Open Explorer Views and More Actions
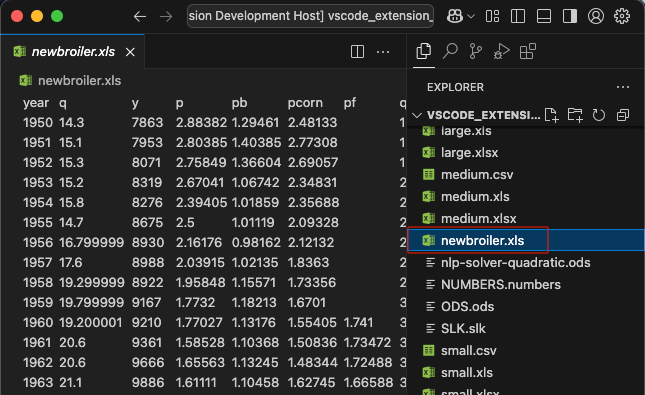 623,87
